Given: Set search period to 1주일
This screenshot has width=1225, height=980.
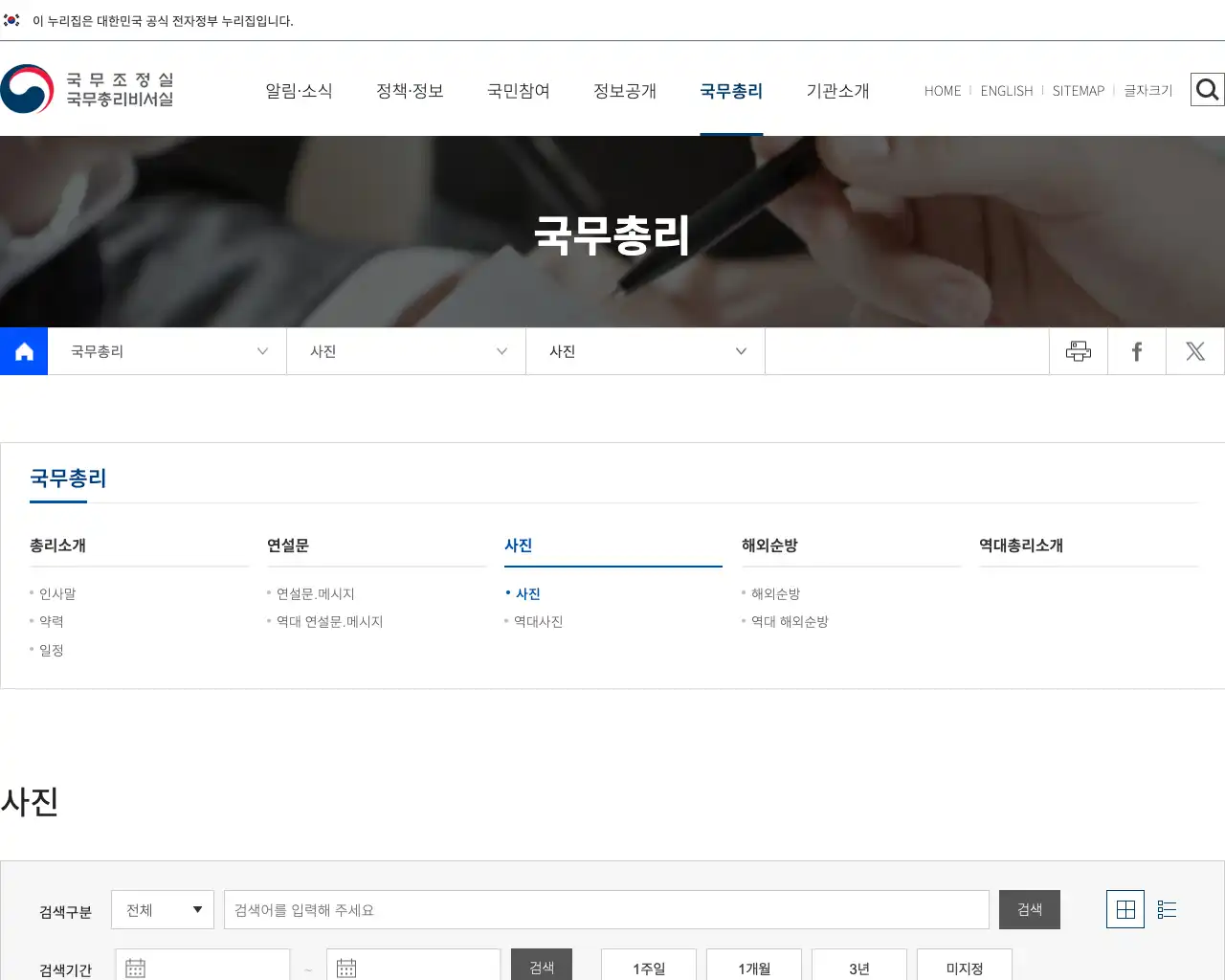Looking at the screenshot, I should [649, 965].
